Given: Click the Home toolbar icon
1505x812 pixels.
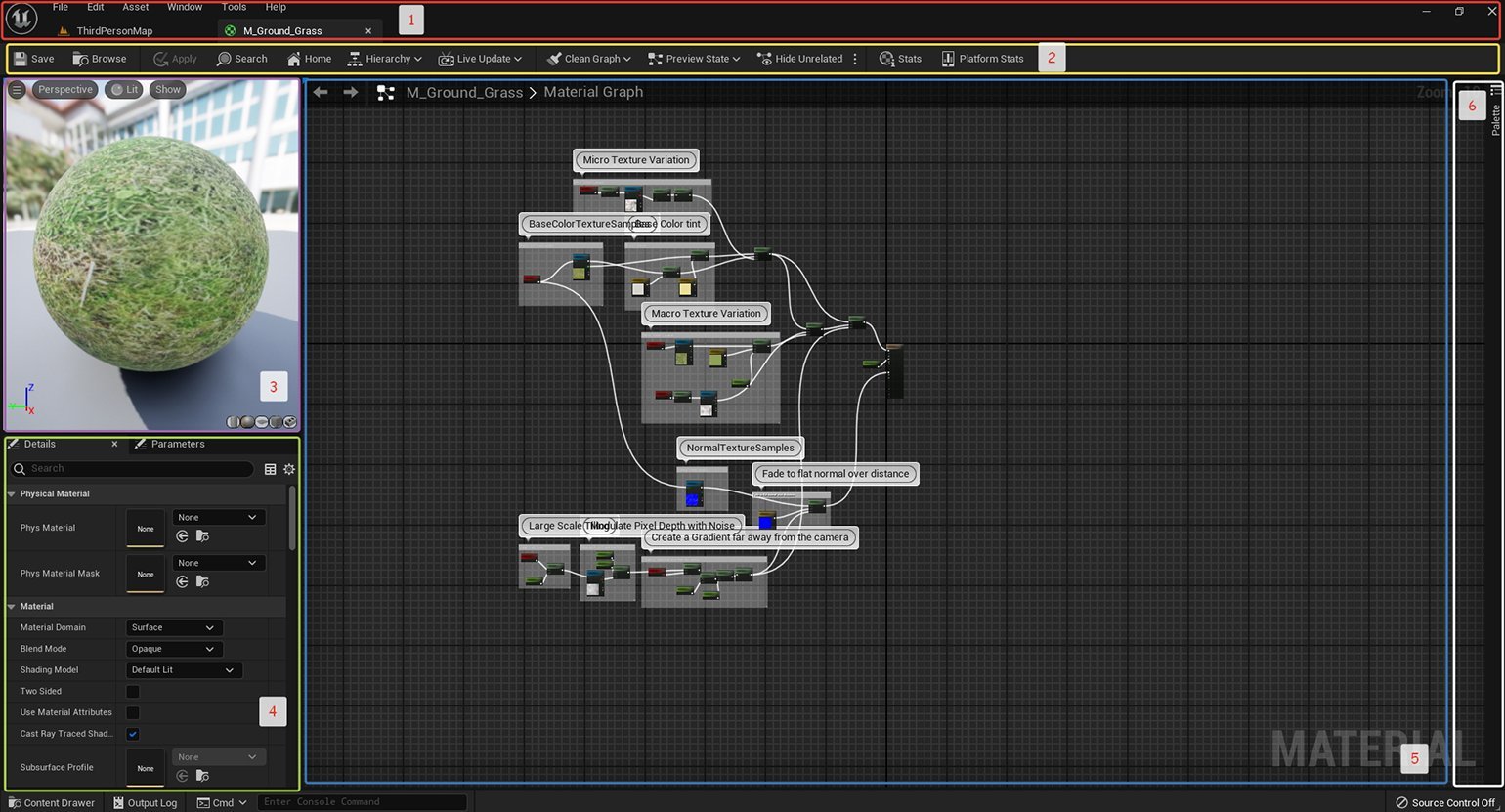Looking at the screenshot, I should 309,59.
